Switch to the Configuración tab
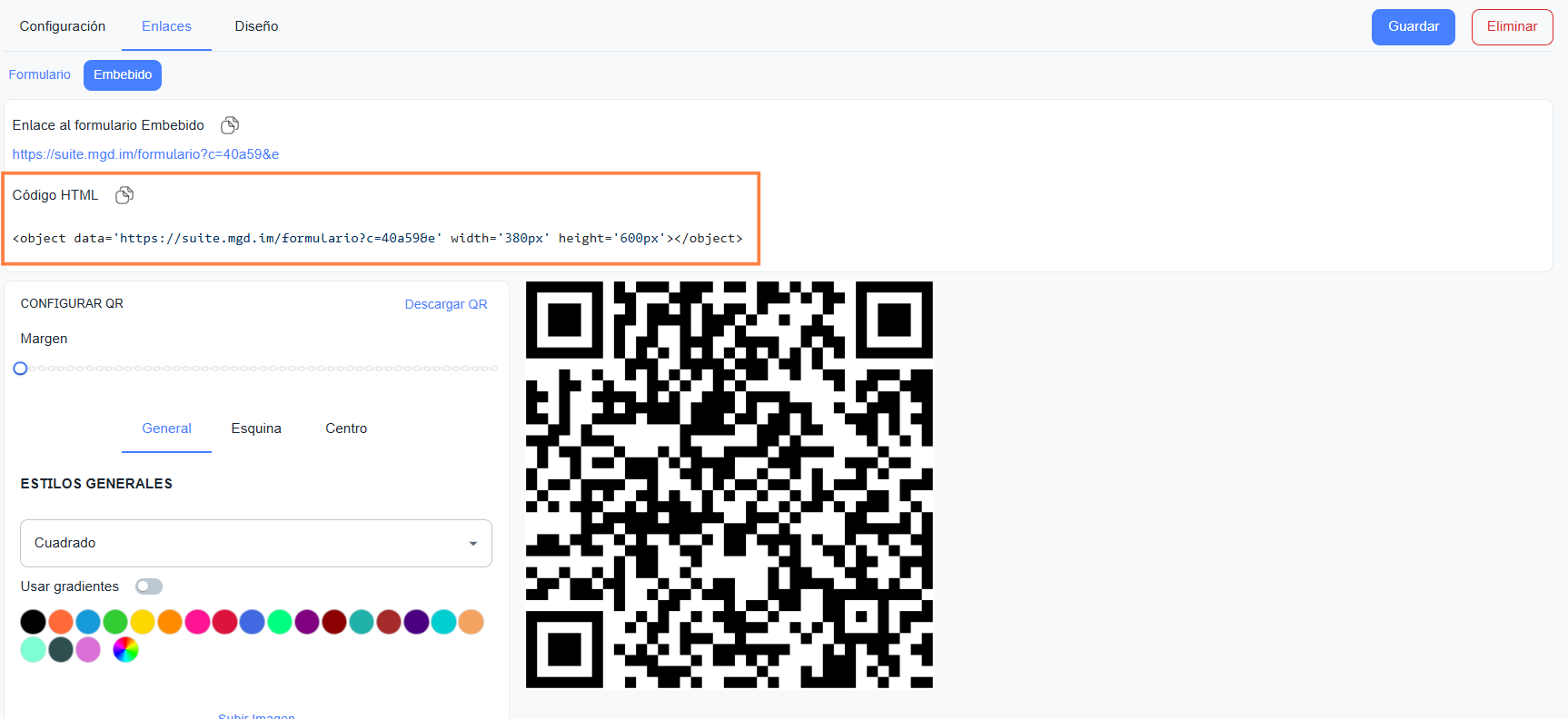Viewport: 1568px width, 719px height. 63,26
